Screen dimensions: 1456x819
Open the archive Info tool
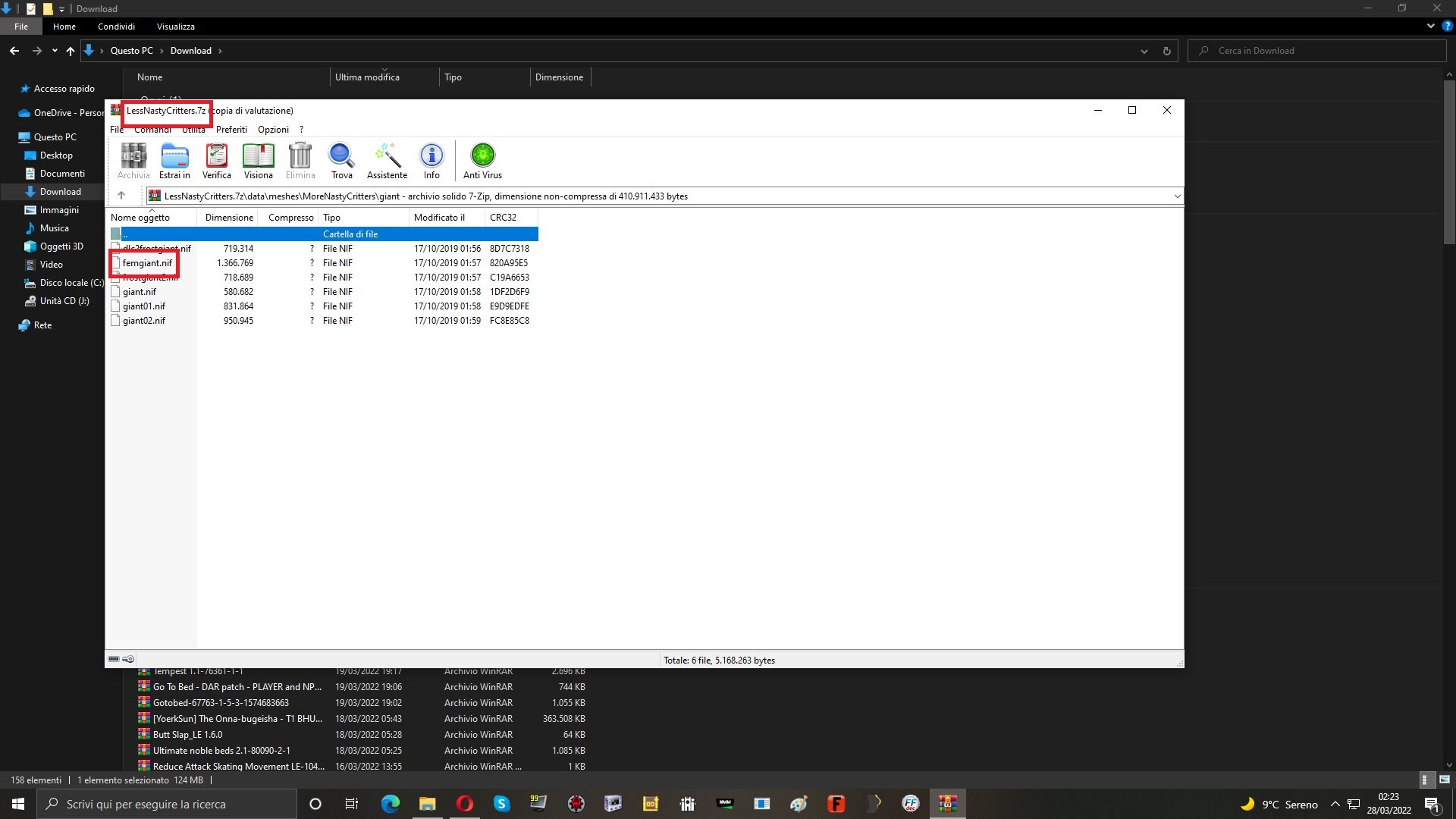coord(431,161)
